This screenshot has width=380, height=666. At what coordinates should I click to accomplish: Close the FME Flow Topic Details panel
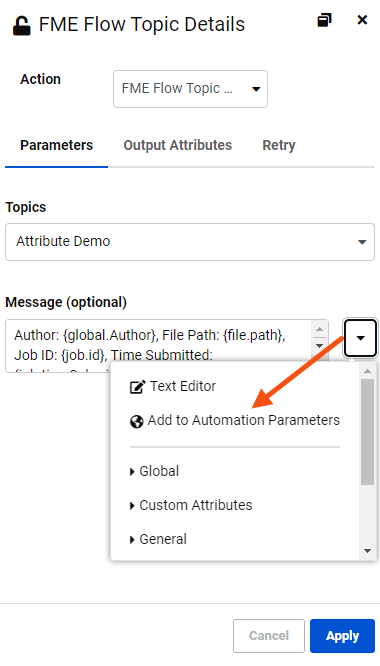362,20
